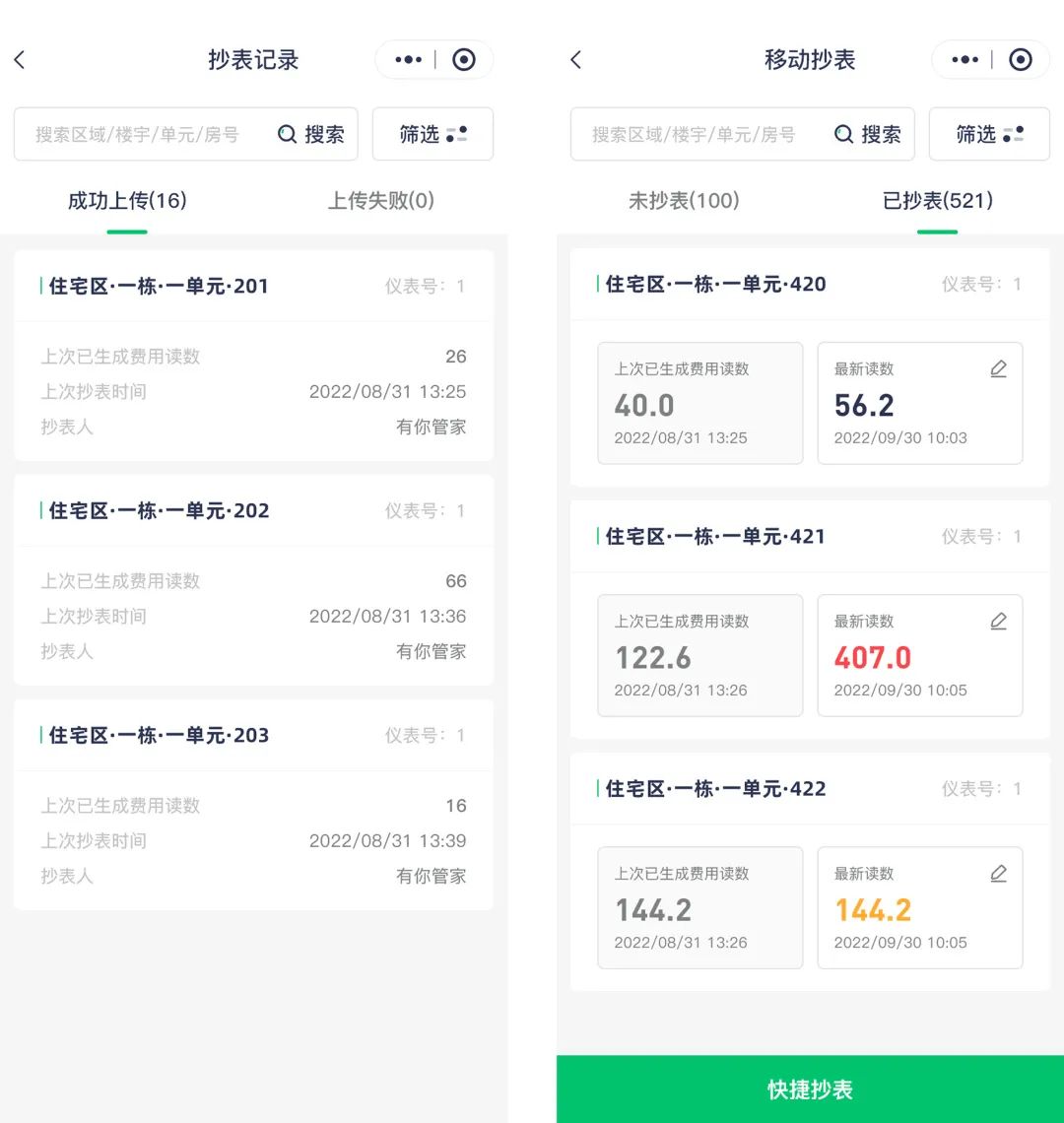Switch to 未抄表(100) tab
This screenshot has height=1123, width=1064.
(684, 201)
